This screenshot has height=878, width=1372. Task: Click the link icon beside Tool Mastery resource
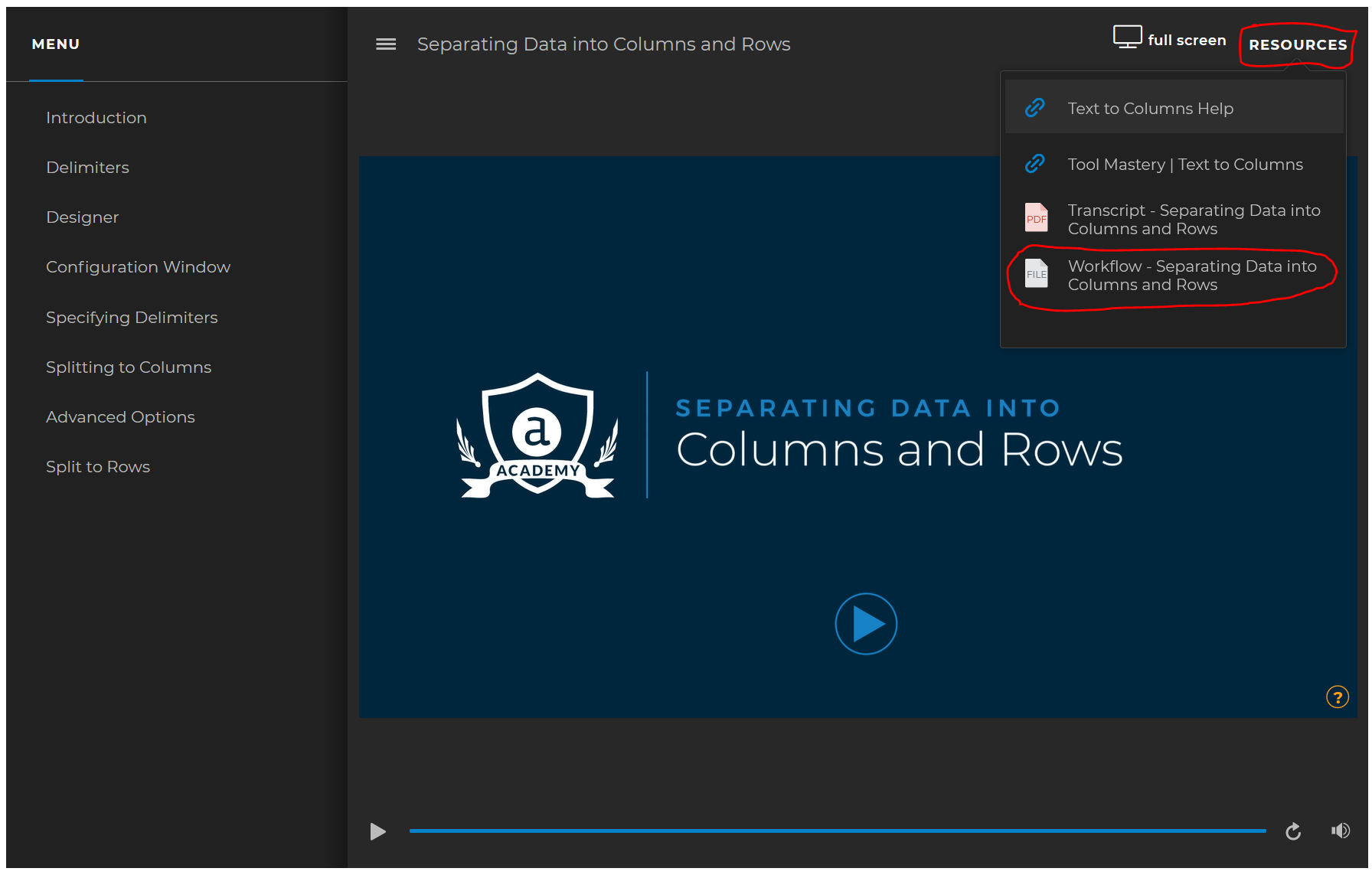(x=1035, y=164)
